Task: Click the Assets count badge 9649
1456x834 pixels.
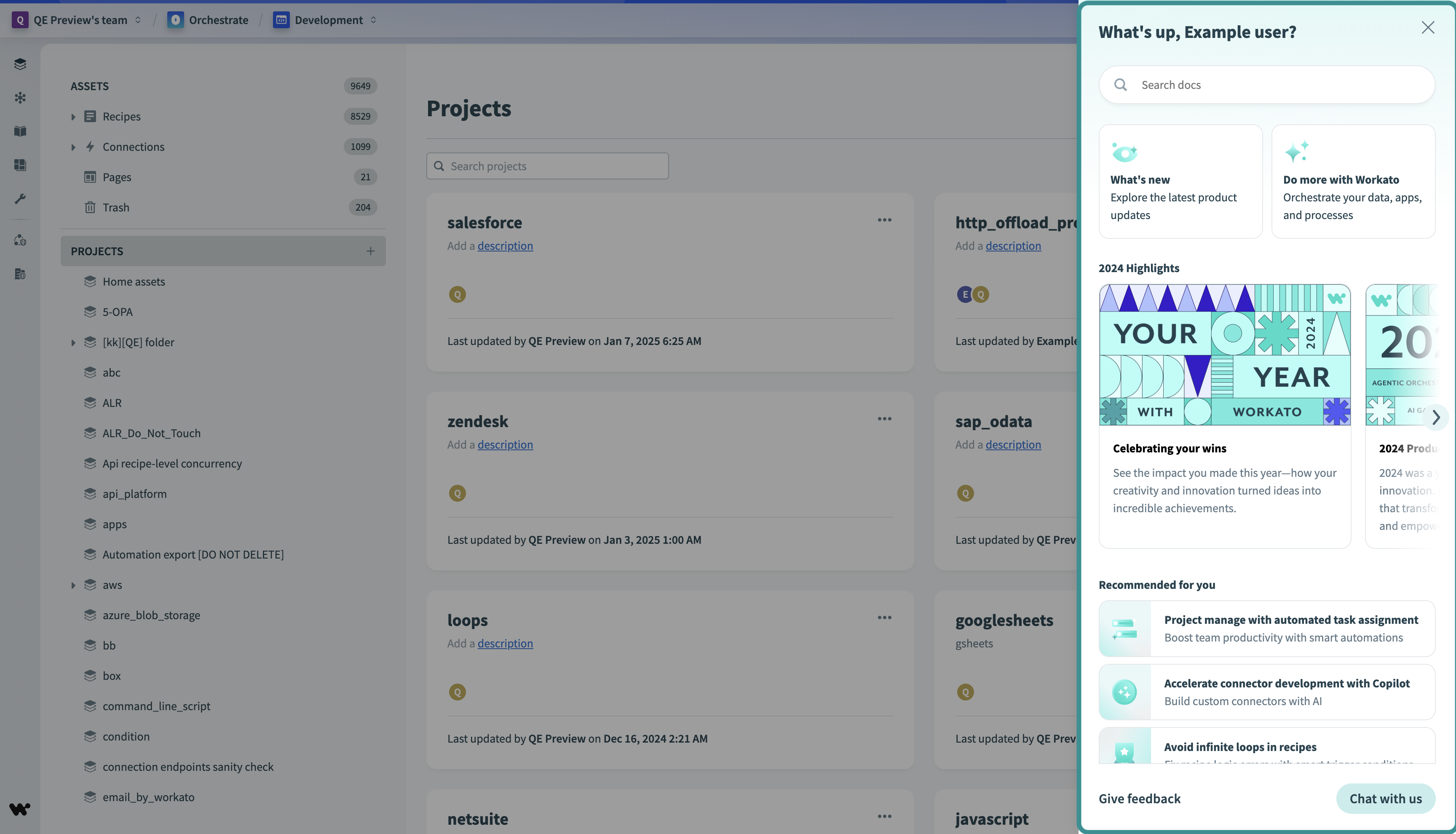Action: point(360,86)
